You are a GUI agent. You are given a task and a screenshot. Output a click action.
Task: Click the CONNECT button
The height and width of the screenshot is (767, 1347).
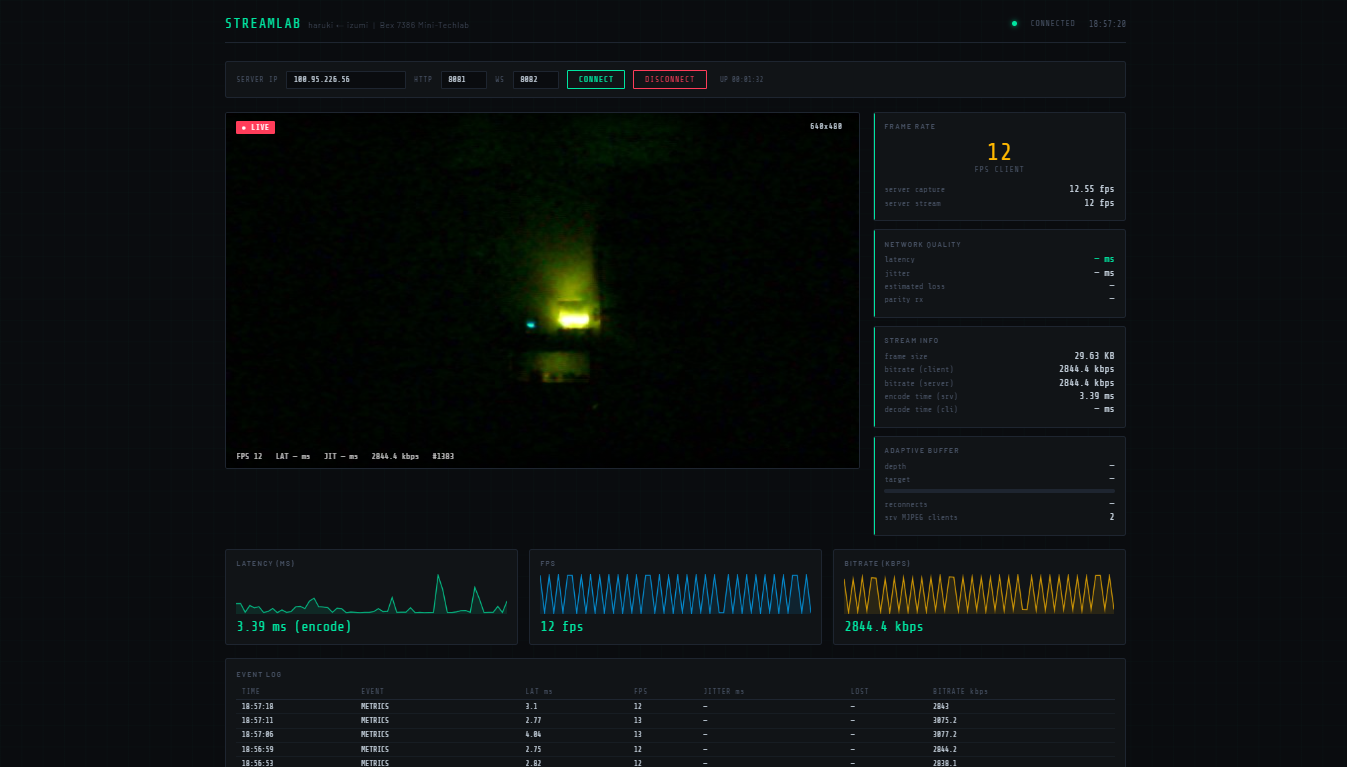pos(596,79)
